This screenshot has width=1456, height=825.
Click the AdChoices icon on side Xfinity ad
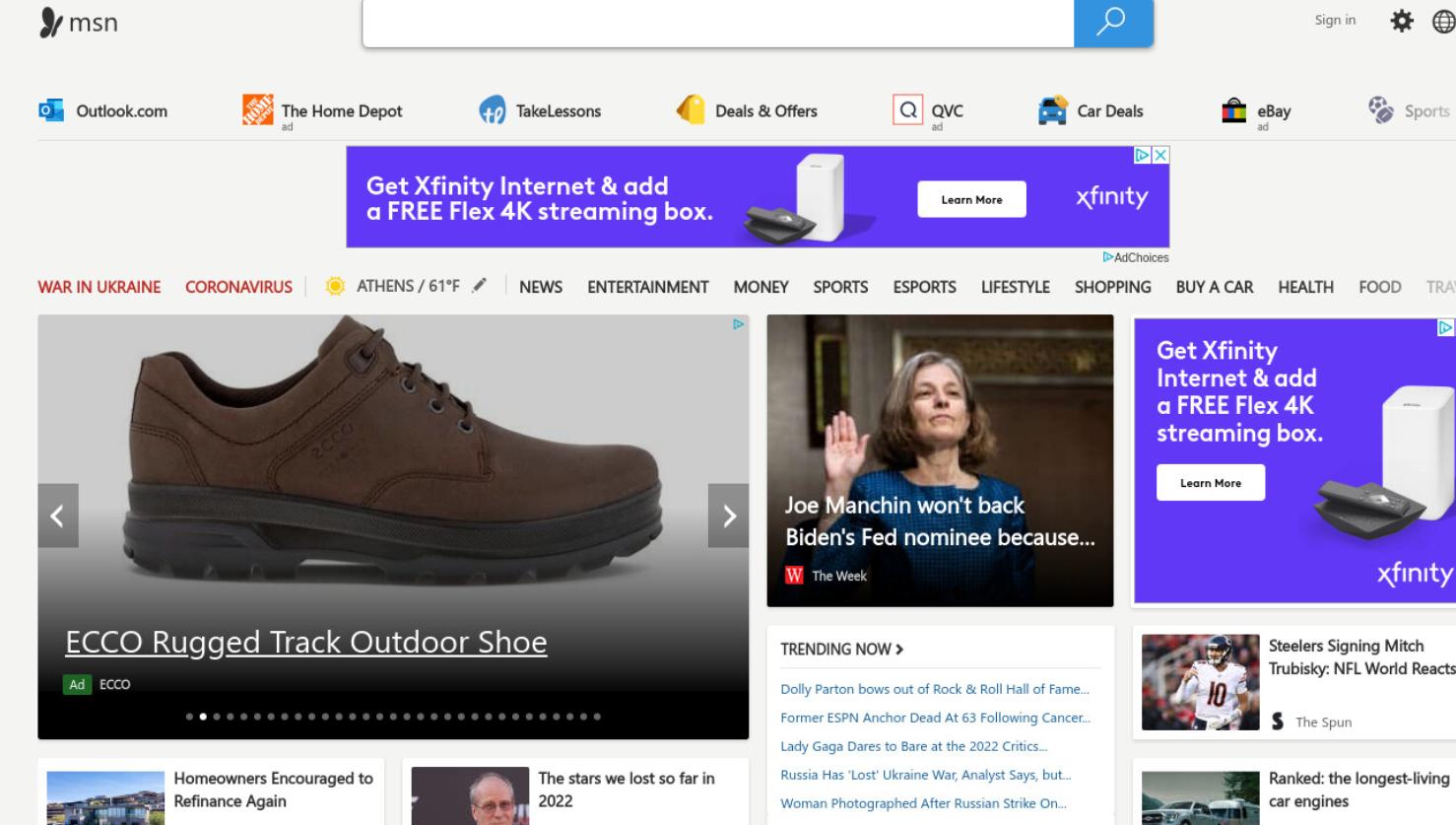(x=1446, y=327)
